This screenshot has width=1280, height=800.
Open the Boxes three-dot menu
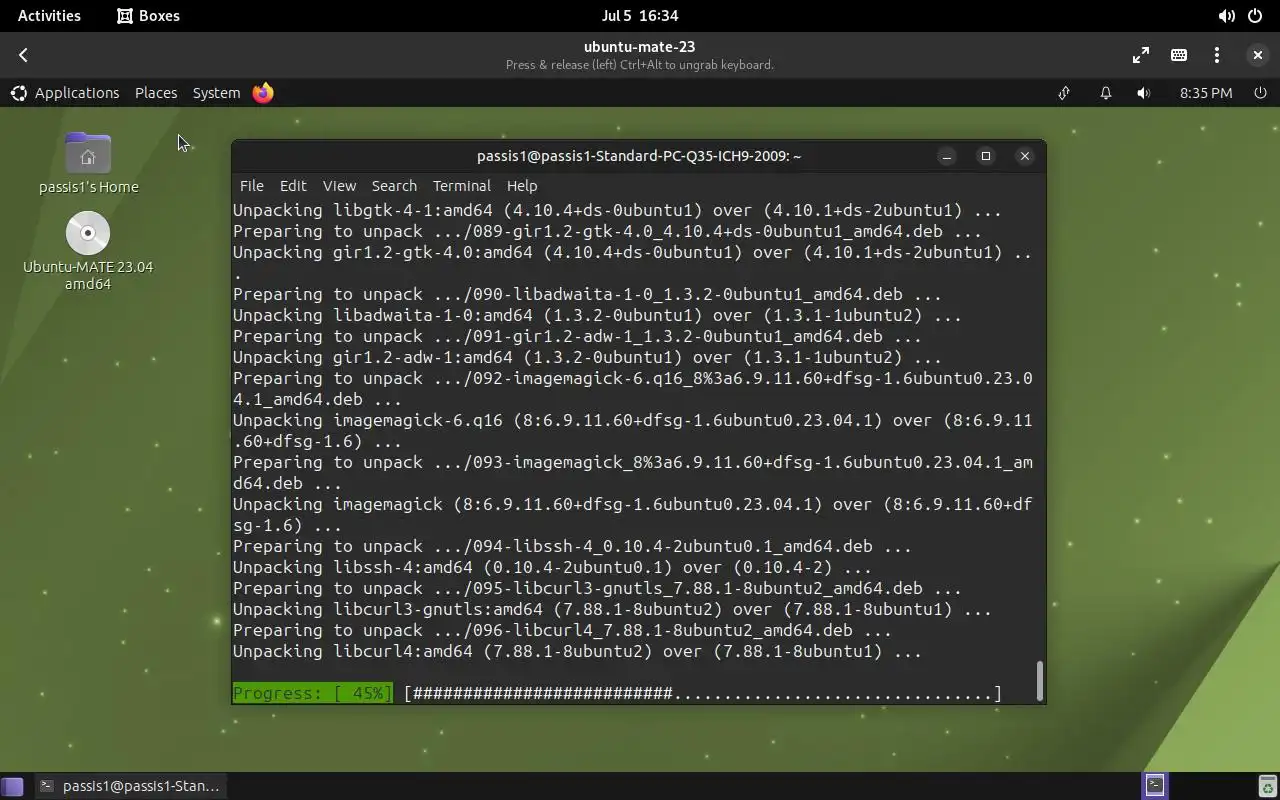1217,56
